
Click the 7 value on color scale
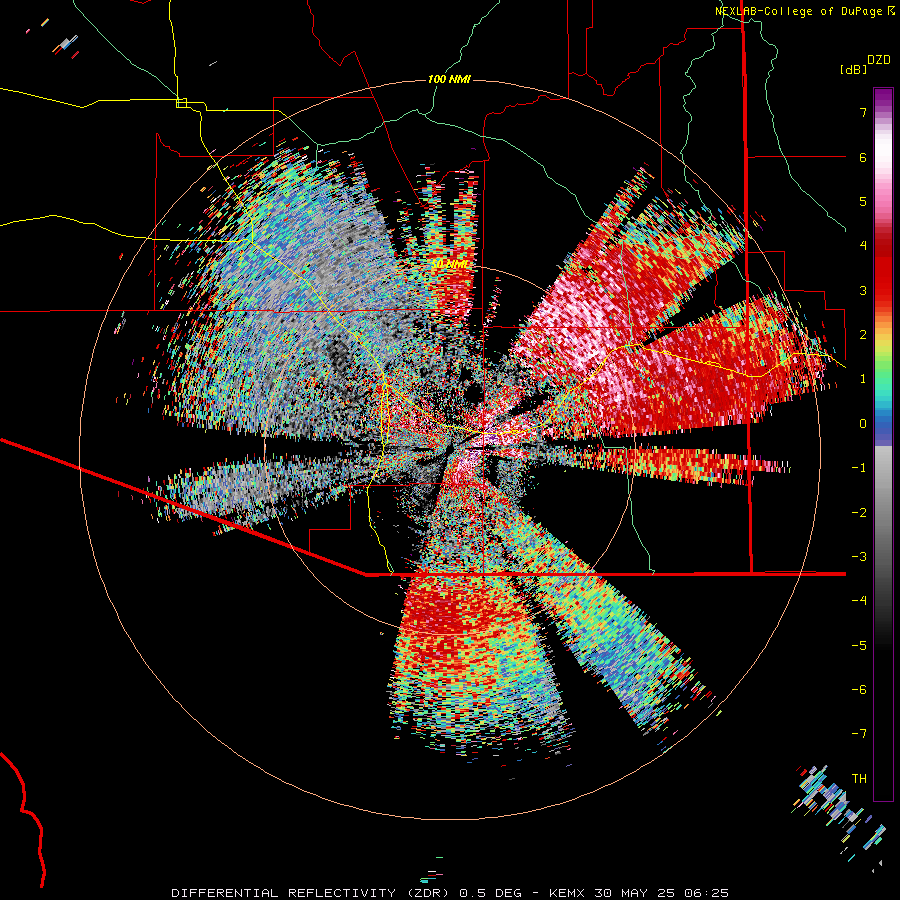click(863, 112)
